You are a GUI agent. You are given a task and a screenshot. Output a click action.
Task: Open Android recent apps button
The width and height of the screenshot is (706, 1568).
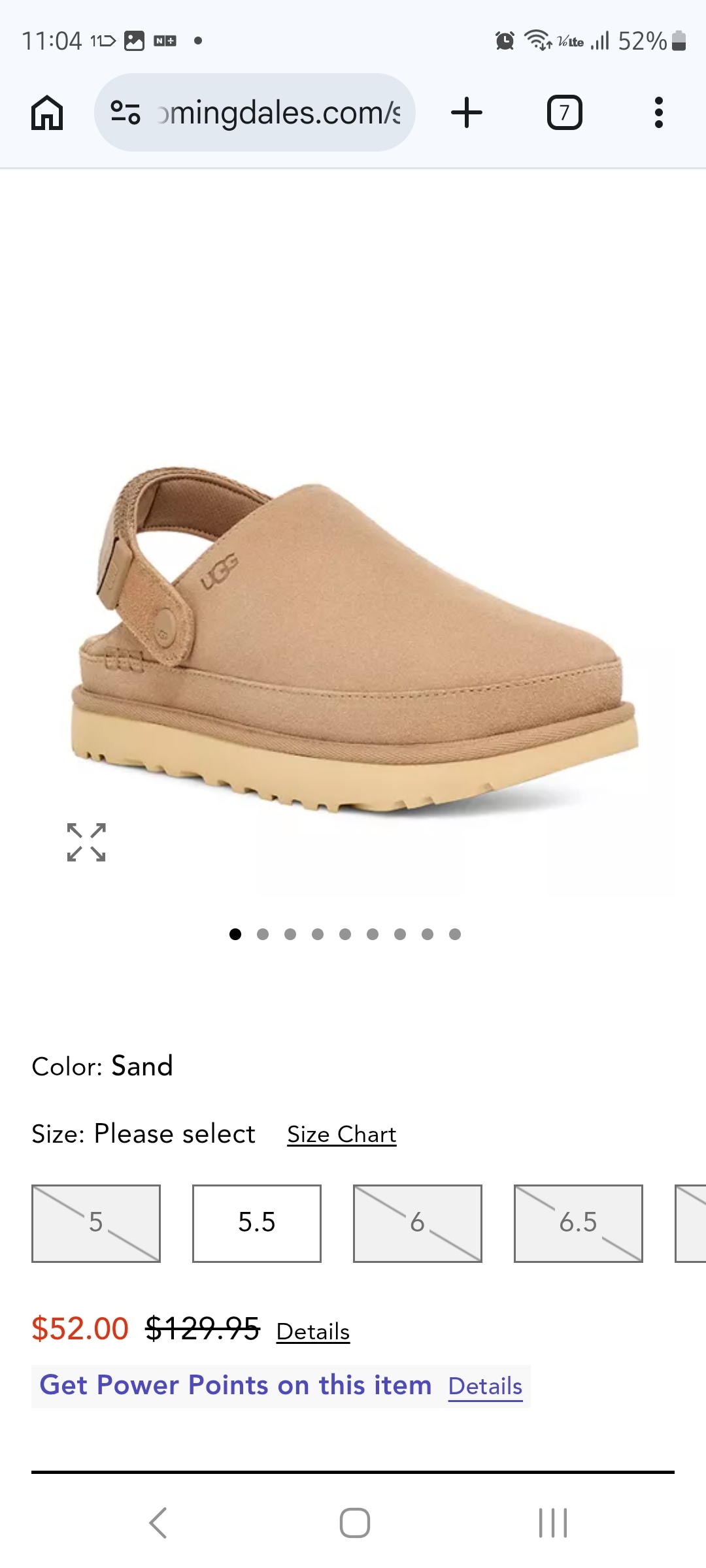click(553, 1523)
